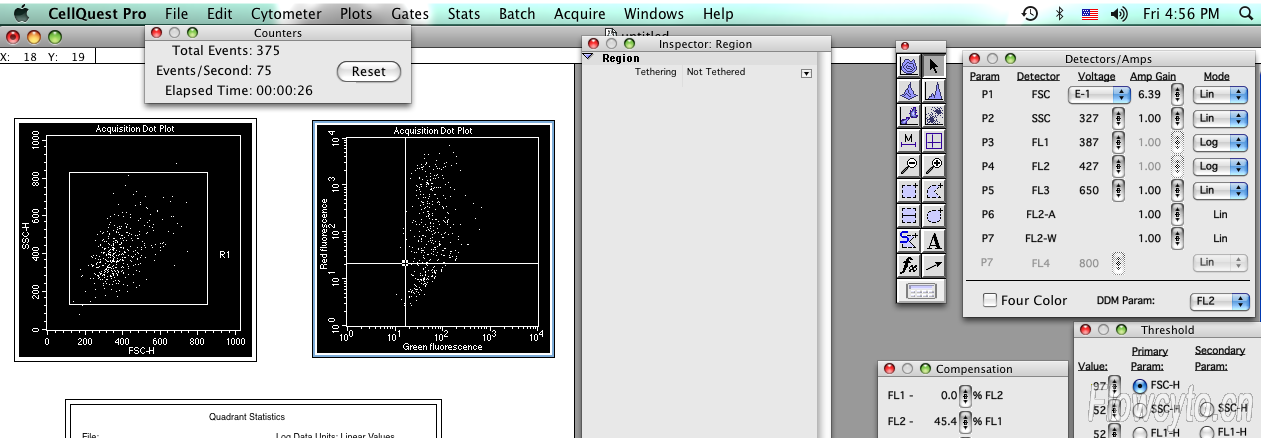Select FL1-H as primary threshold parameter
The width and height of the screenshot is (1261, 438).
(x=1140, y=432)
